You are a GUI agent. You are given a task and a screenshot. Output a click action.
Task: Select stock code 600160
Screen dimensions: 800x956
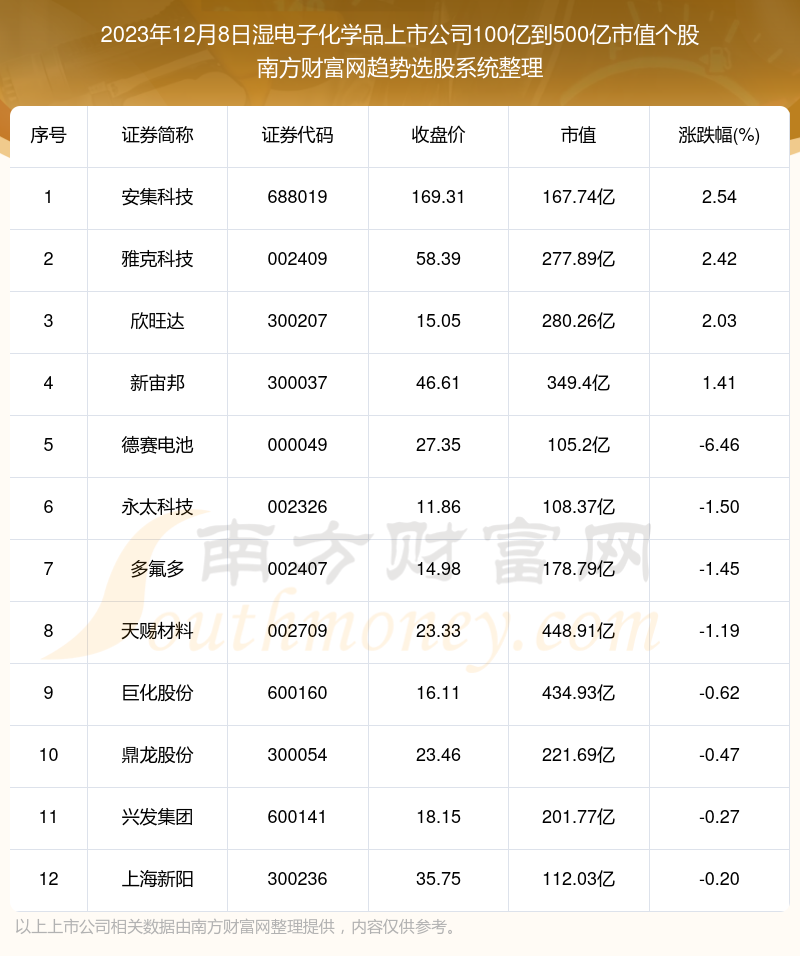click(x=298, y=693)
